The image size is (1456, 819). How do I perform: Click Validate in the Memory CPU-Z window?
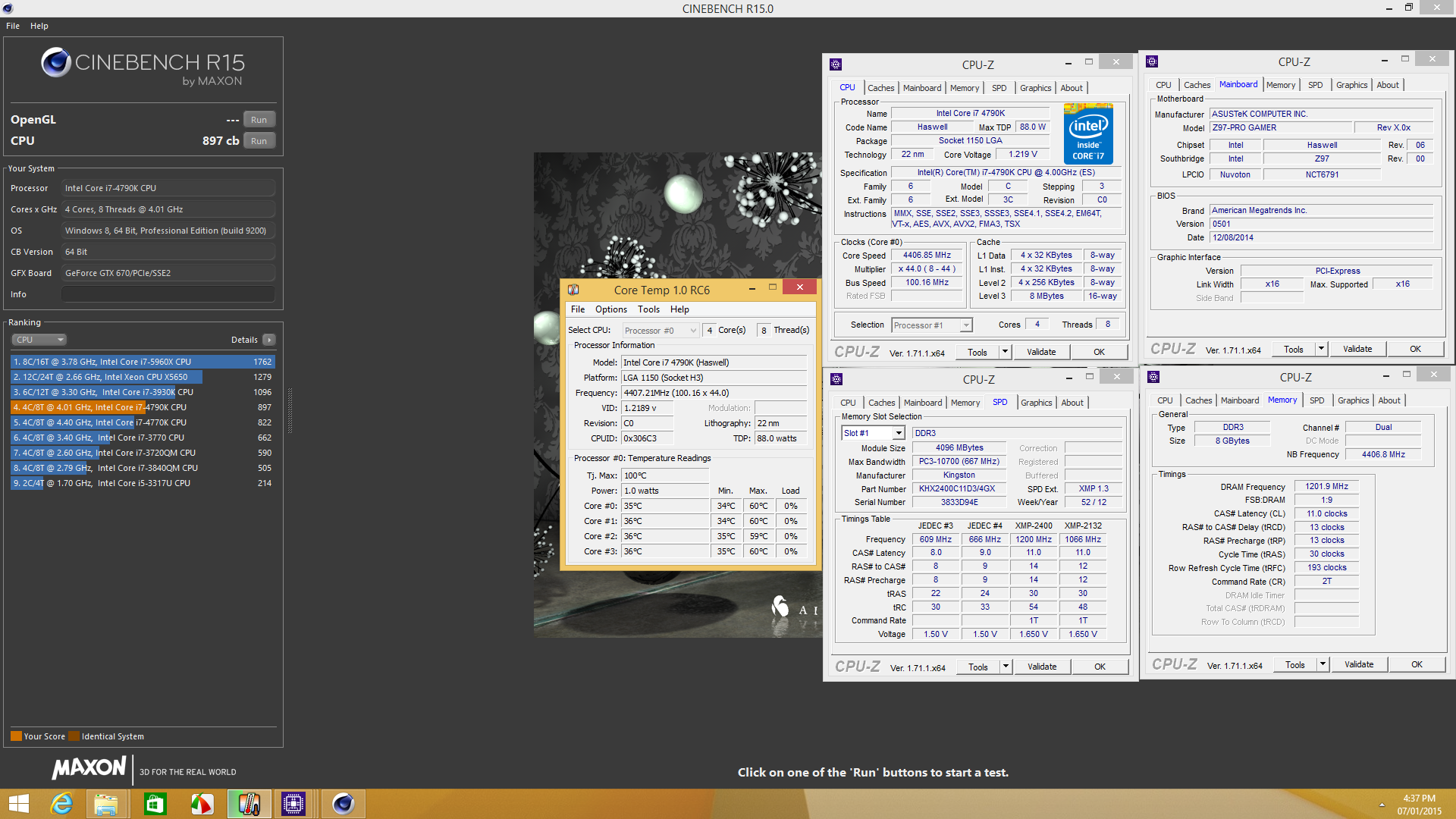pos(1359,664)
